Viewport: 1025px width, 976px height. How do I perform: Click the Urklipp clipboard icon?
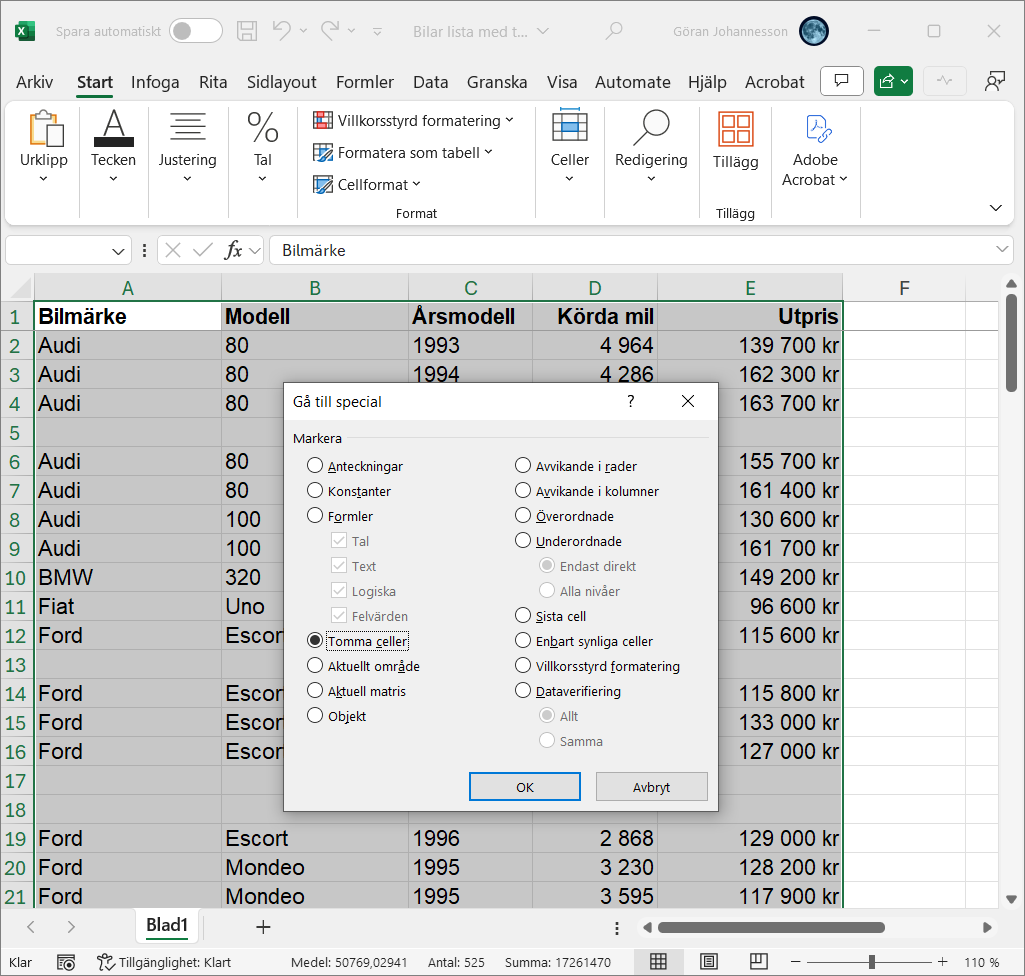[x=44, y=129]
